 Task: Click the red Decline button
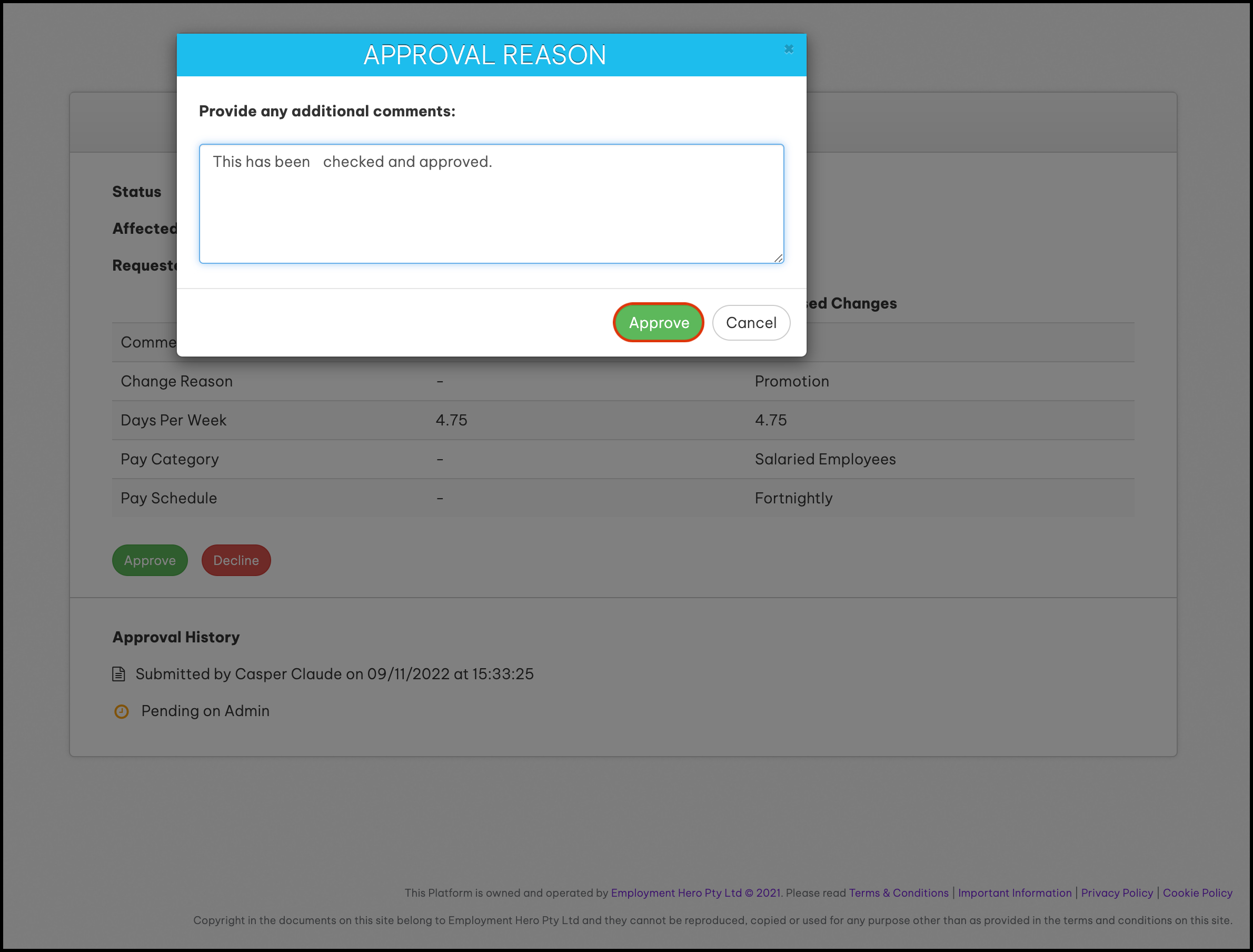point(236,560)
